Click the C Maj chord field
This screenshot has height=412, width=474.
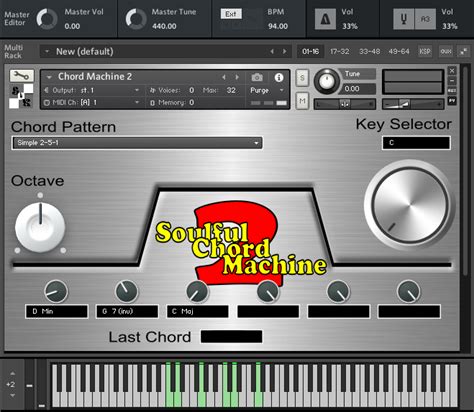click(x=198, y=311)
